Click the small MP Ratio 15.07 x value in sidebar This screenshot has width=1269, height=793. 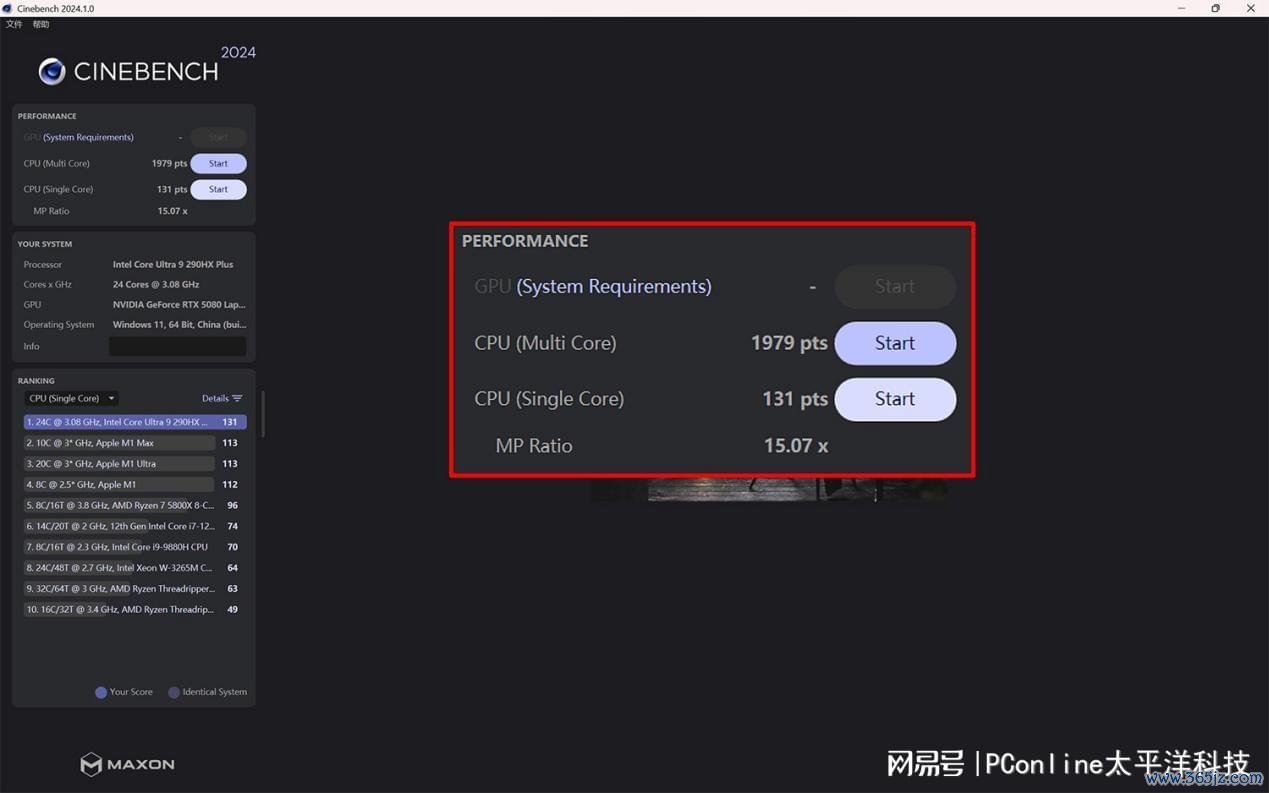[172, 211]
